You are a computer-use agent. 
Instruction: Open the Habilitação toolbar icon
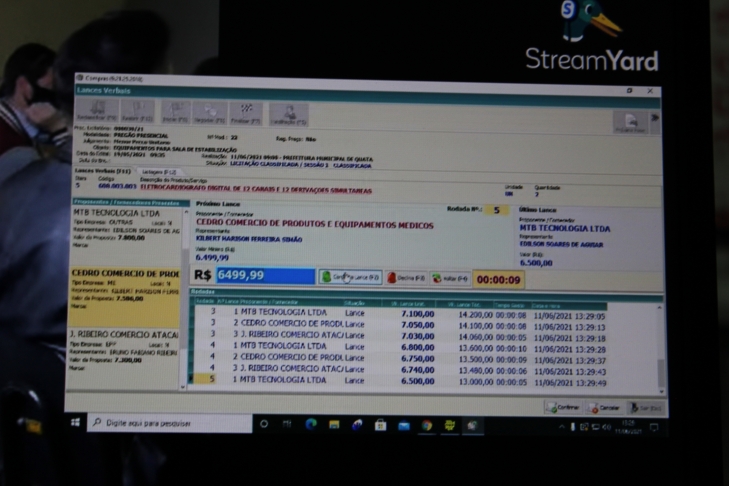tap(288, 114)
